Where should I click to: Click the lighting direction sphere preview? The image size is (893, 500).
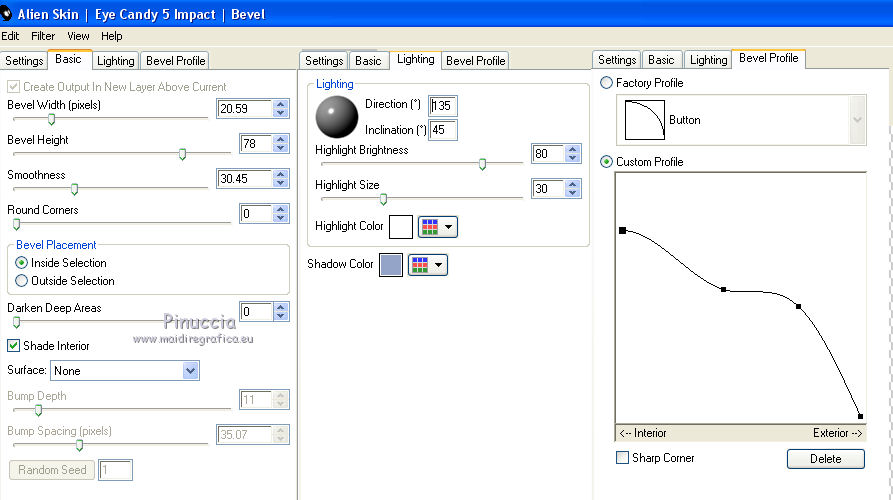tap(337, 117)
